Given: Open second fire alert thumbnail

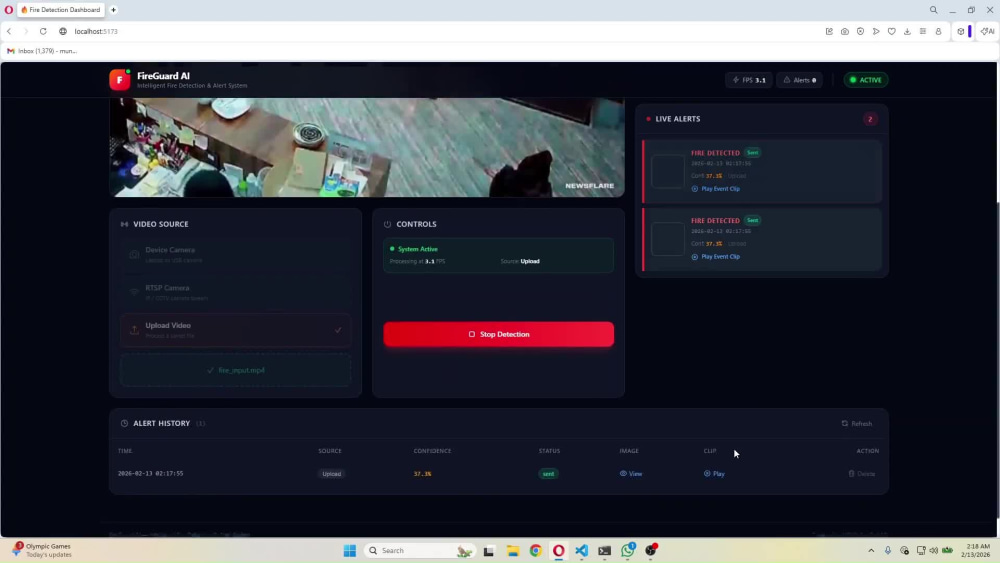Looking at the screenshot, I should (668, 238).
